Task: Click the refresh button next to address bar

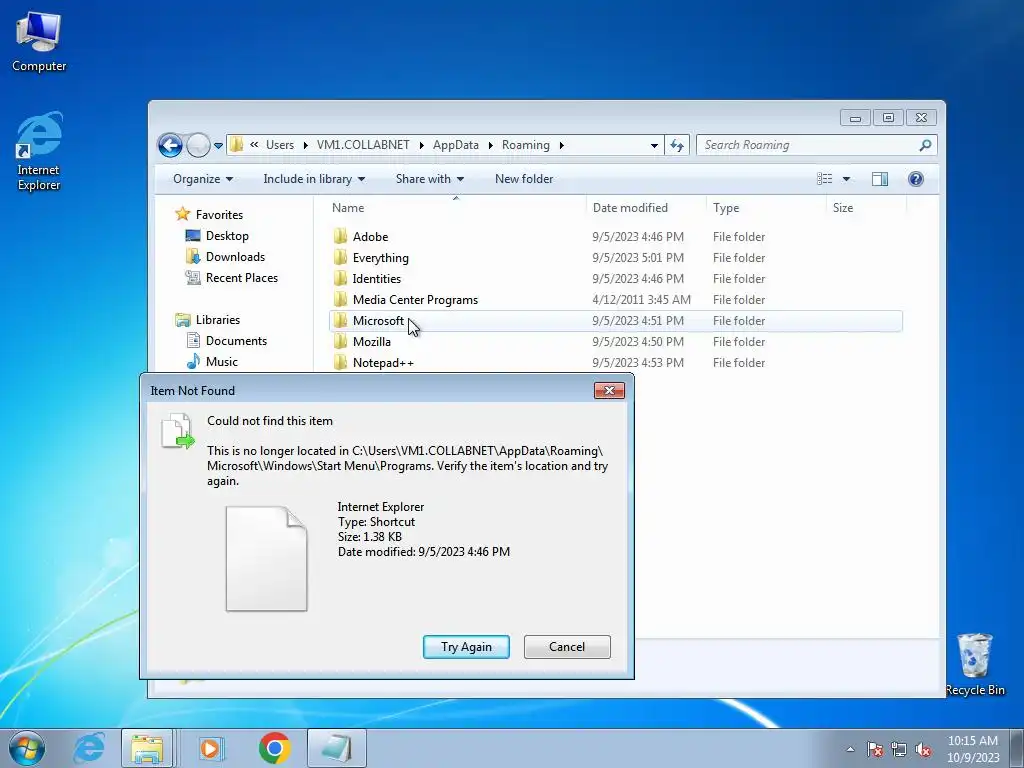Action: 677,145
